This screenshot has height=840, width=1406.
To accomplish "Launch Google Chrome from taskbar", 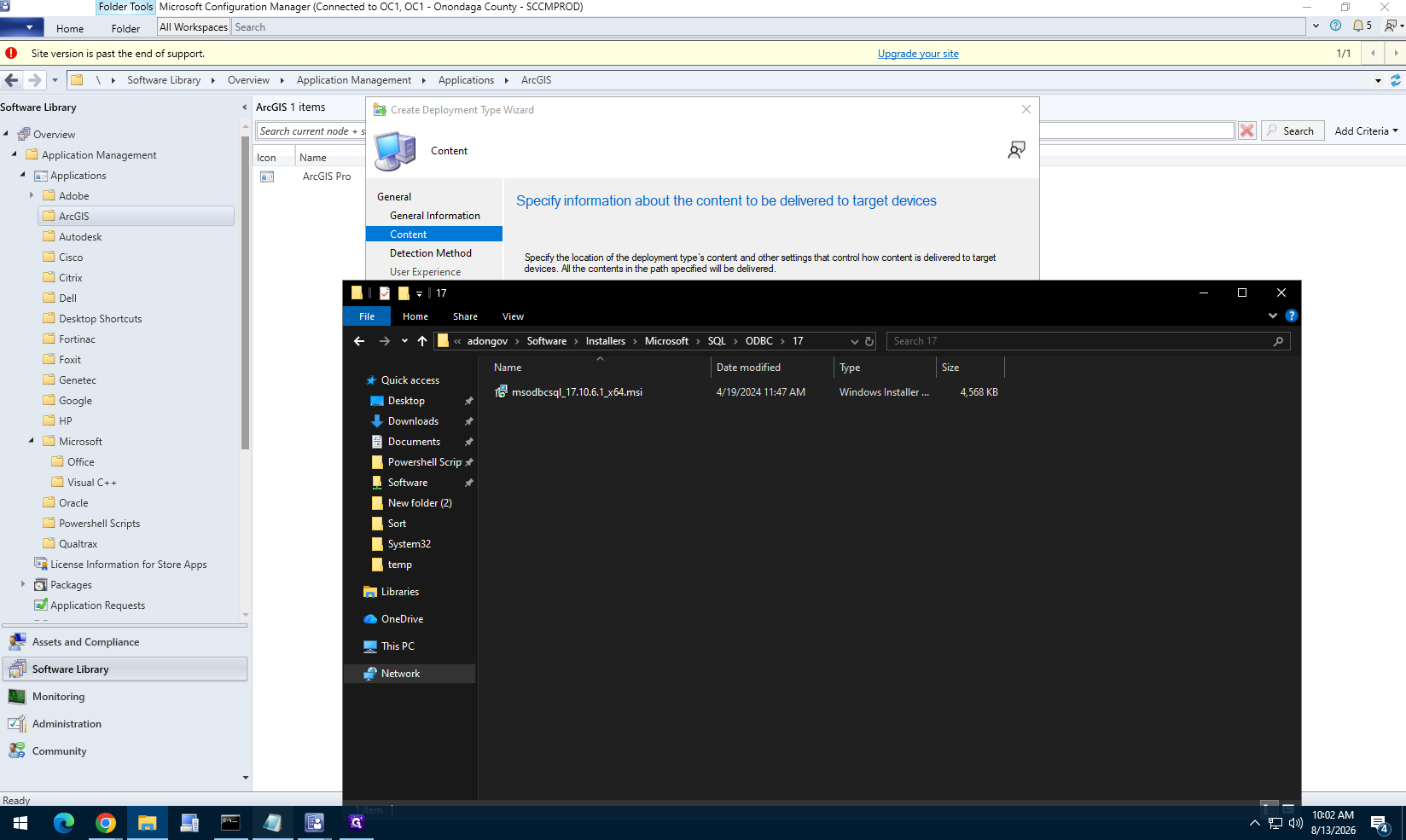I will [106, 823].
